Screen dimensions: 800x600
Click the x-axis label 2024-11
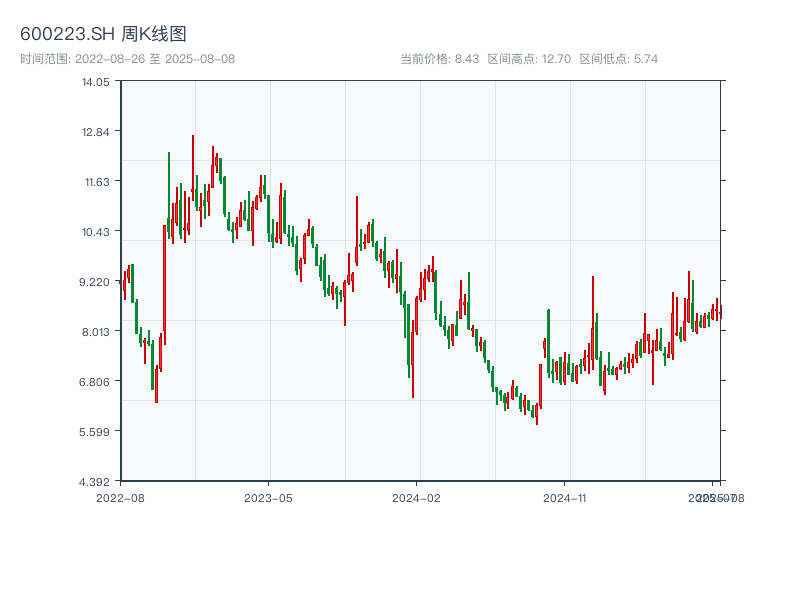tap(564, 498)
